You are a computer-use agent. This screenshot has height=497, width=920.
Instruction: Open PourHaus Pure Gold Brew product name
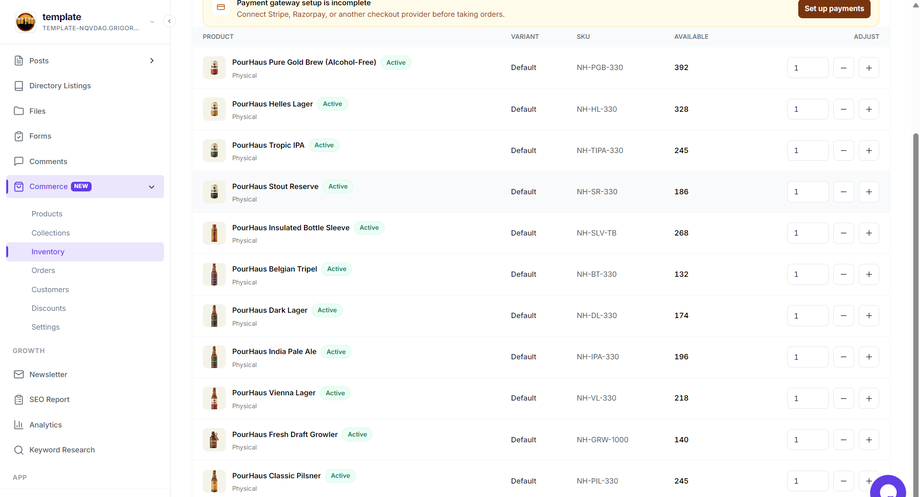(304, 62)
